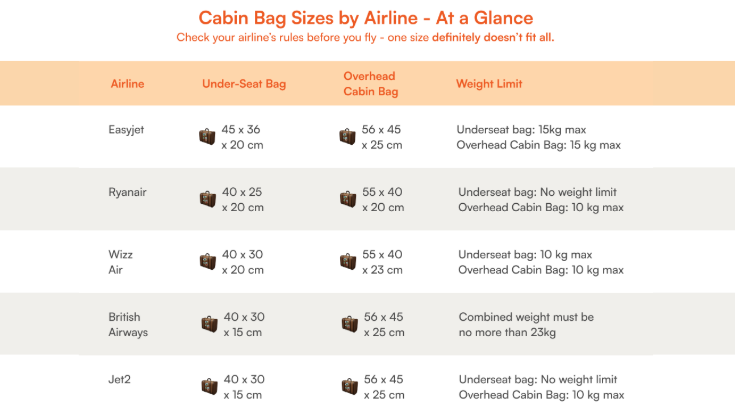Viewport: 735px width, 413px height.
Task: Select the Easyjet airline name
Action: (126, 130)
